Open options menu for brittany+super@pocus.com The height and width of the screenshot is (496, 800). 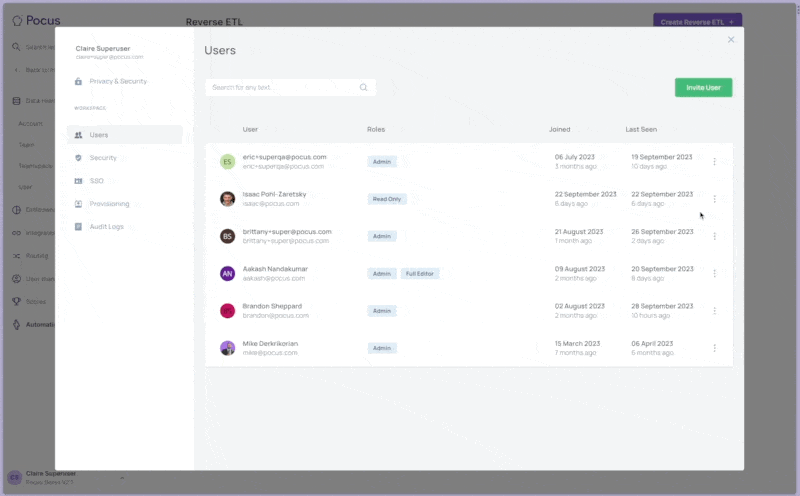714,236
